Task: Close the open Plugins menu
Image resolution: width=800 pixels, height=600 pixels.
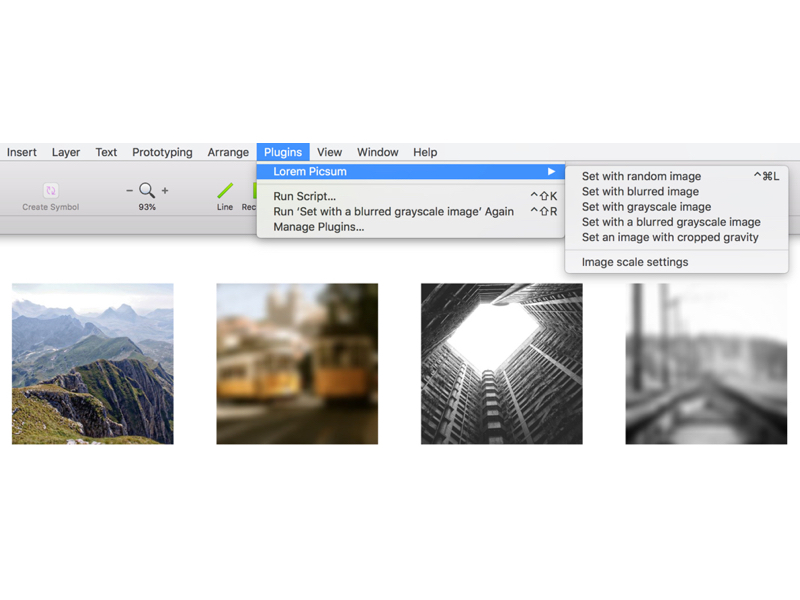Action: click(283, 152)
